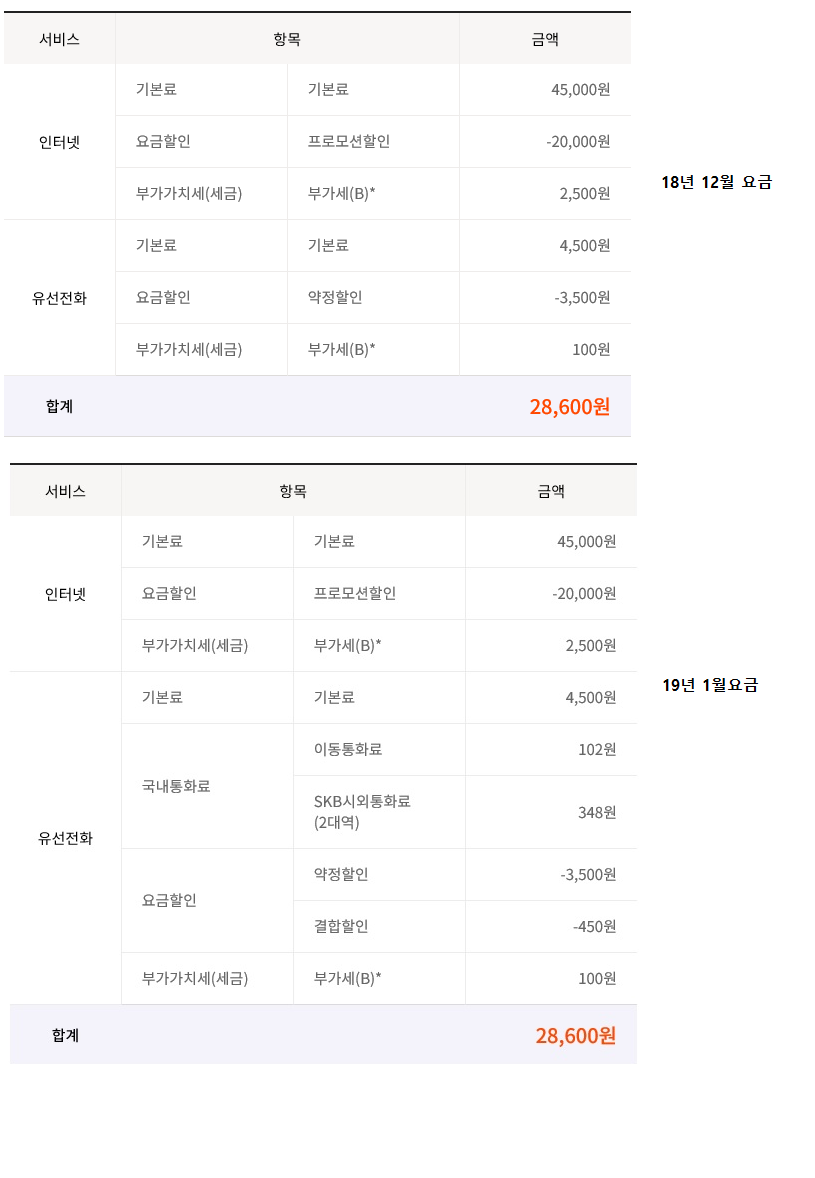The height and width of the screenshot is (1178, 815).
Task: Click the 28,600원 total in December table
Action: [x=569, y=407]
